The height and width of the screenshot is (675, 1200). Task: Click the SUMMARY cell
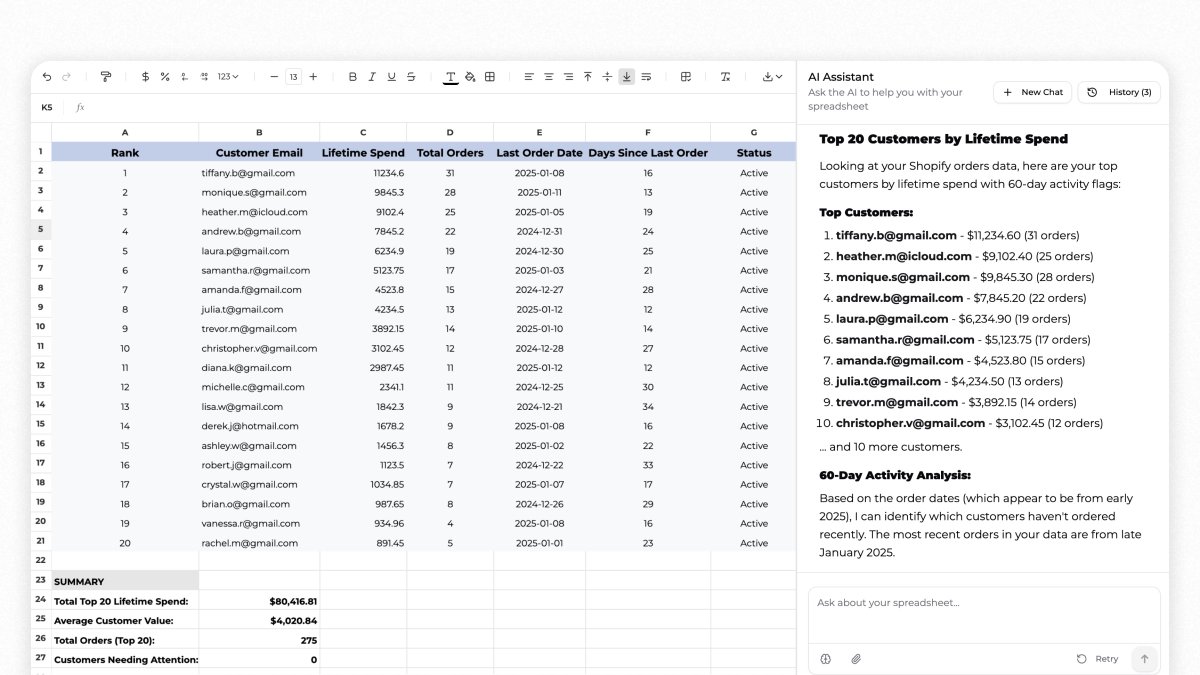125,581
